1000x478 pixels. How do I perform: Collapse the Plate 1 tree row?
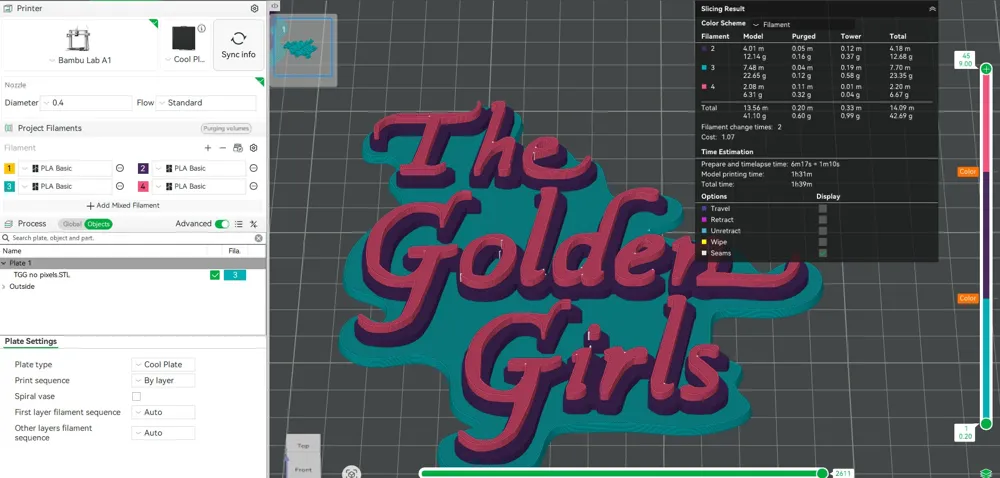(4, 263)
